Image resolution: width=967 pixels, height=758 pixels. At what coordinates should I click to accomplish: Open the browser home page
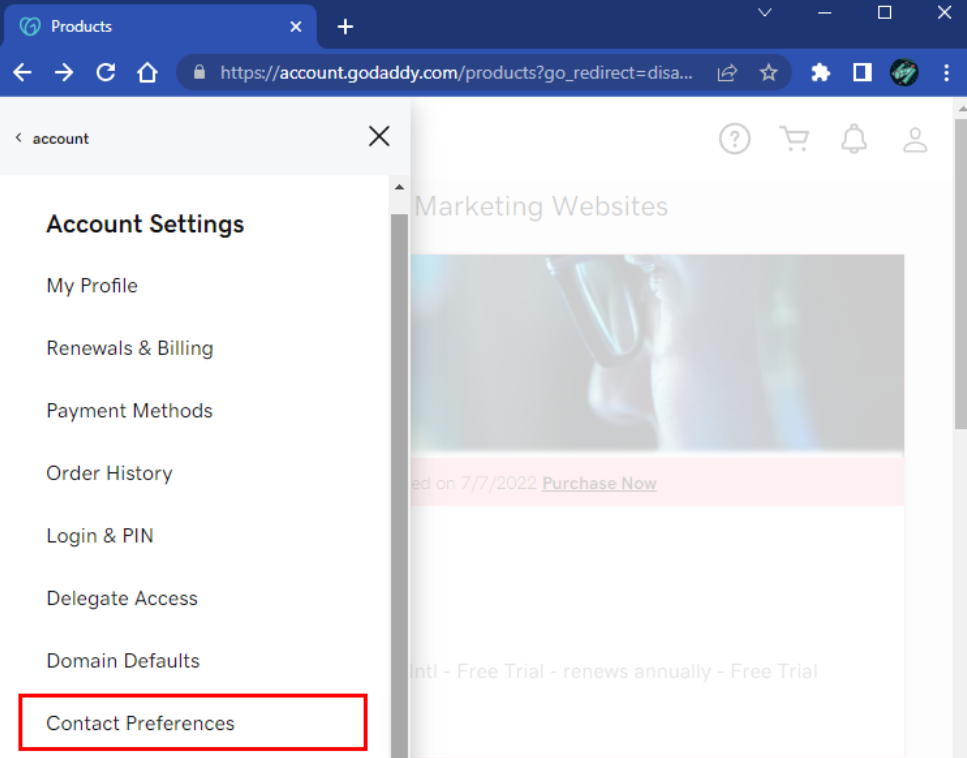147,73
